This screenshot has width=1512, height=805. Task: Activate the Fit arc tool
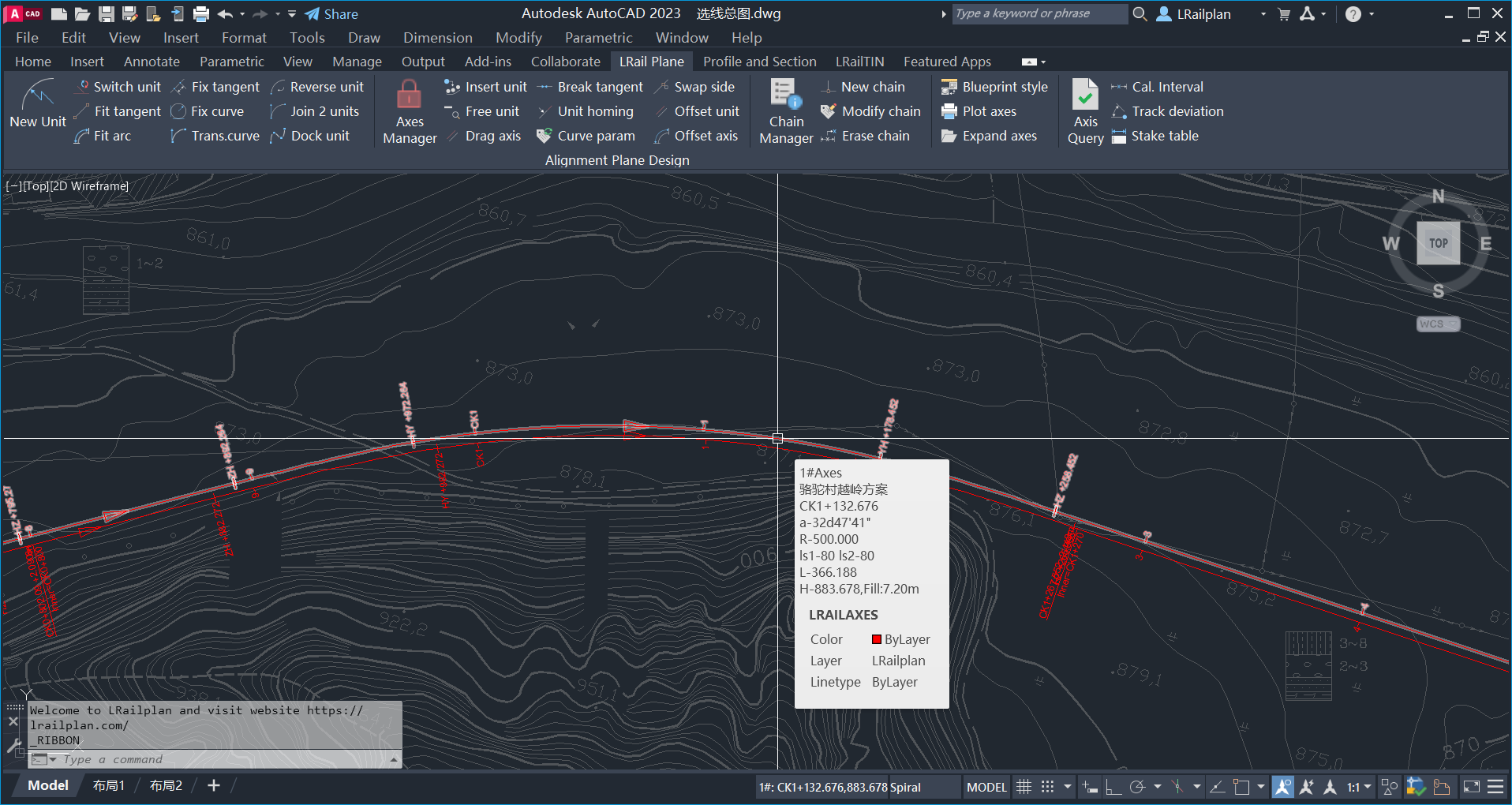pos(103,136)
